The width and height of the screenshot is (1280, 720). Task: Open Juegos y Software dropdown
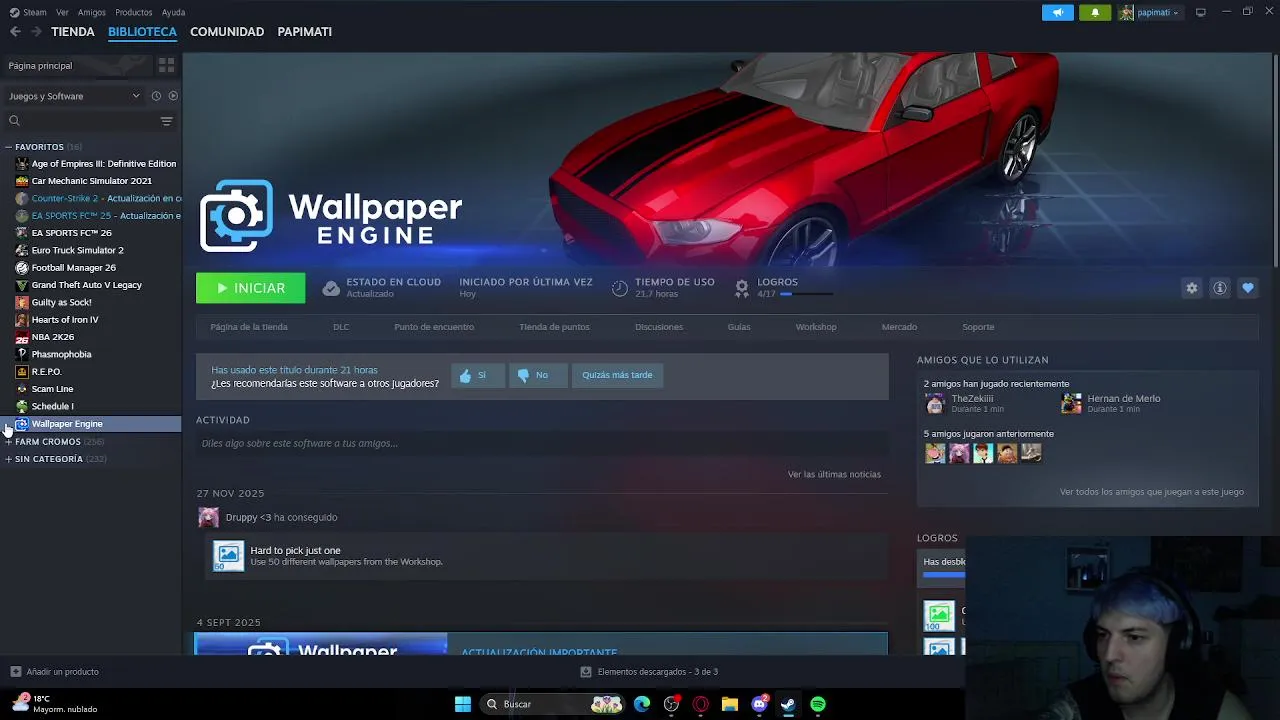point(74,96)
